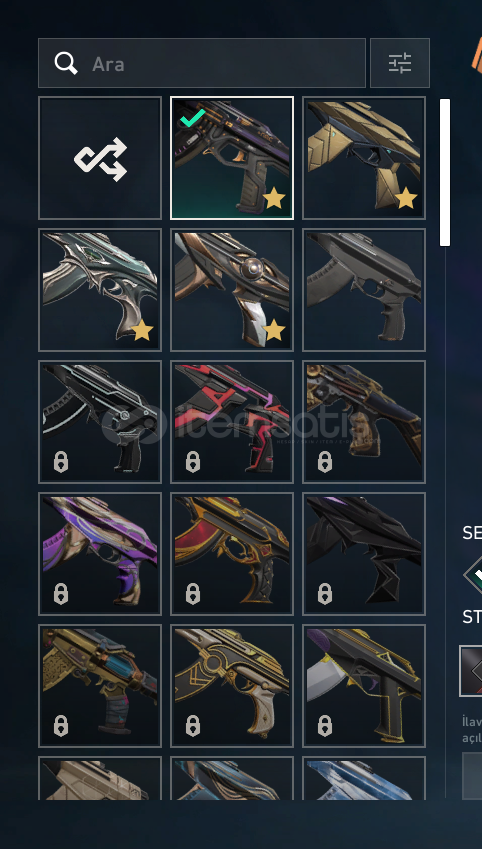
Task: Click the lock icon on black gold-outline skin
Action: click(325, 726)
